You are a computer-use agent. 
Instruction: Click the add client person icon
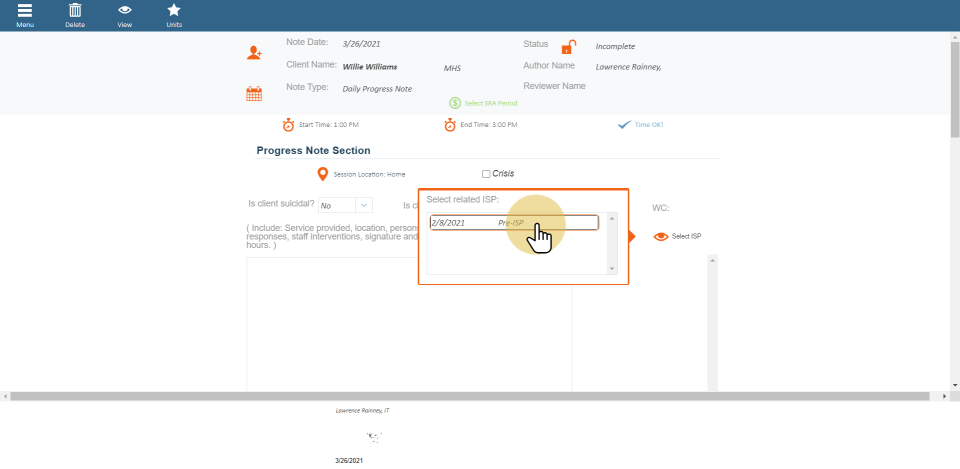click(x=254, y=52)
